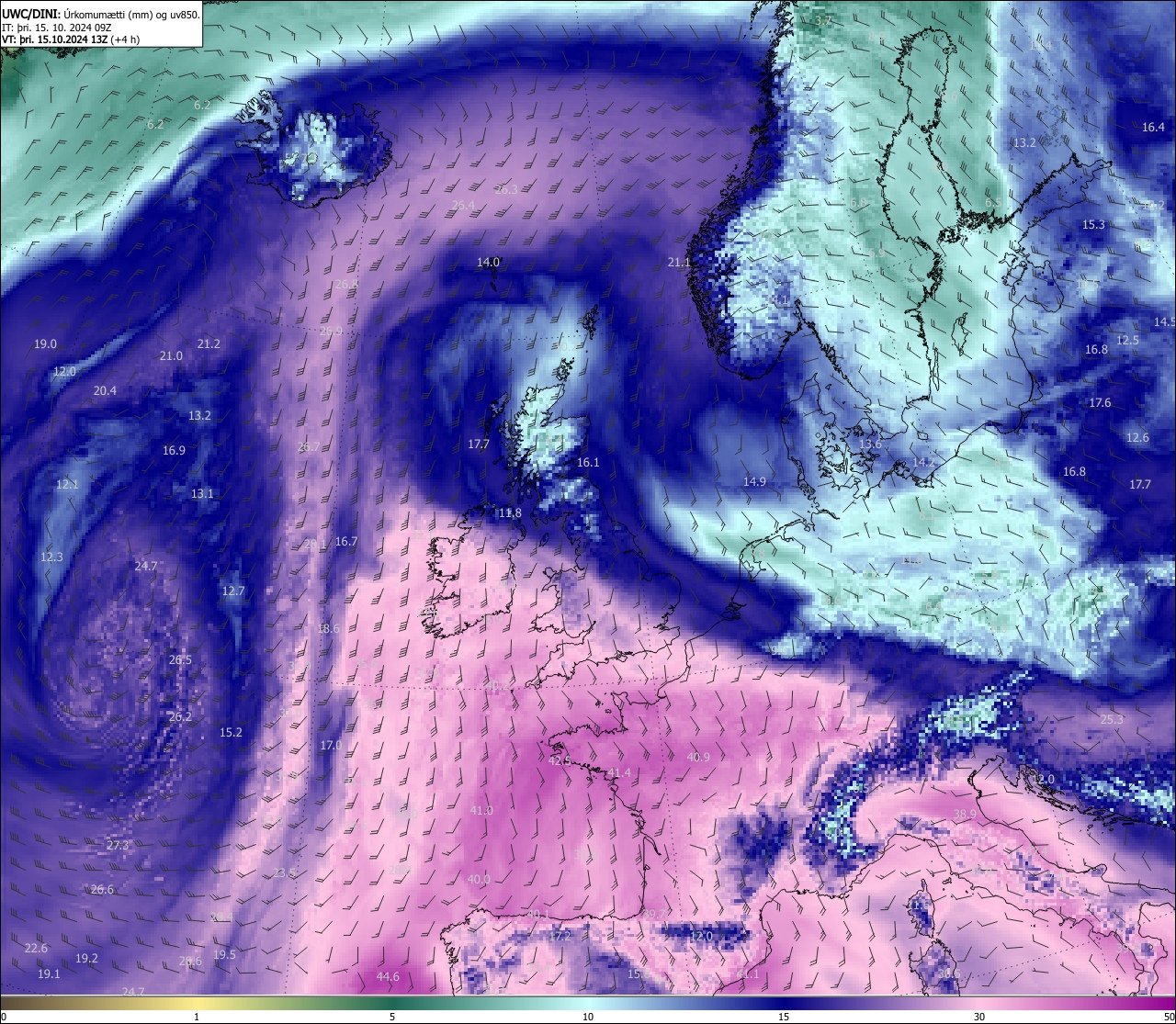Click the map value '15.2'
The width and height of the screenshot is (1176, 1024).
(231, 732)
